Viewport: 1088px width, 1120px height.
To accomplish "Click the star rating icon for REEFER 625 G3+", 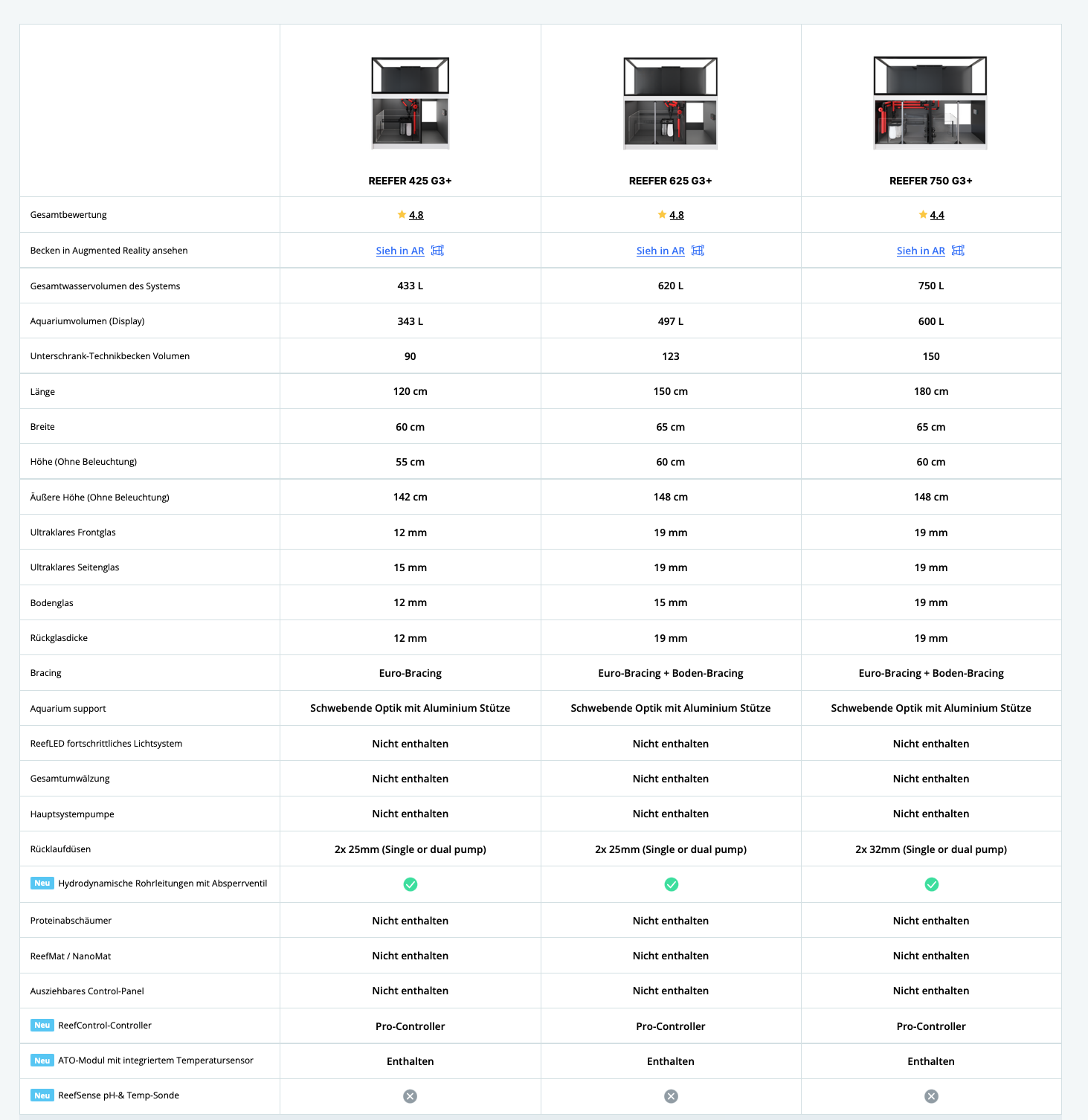I will (662, 214).
